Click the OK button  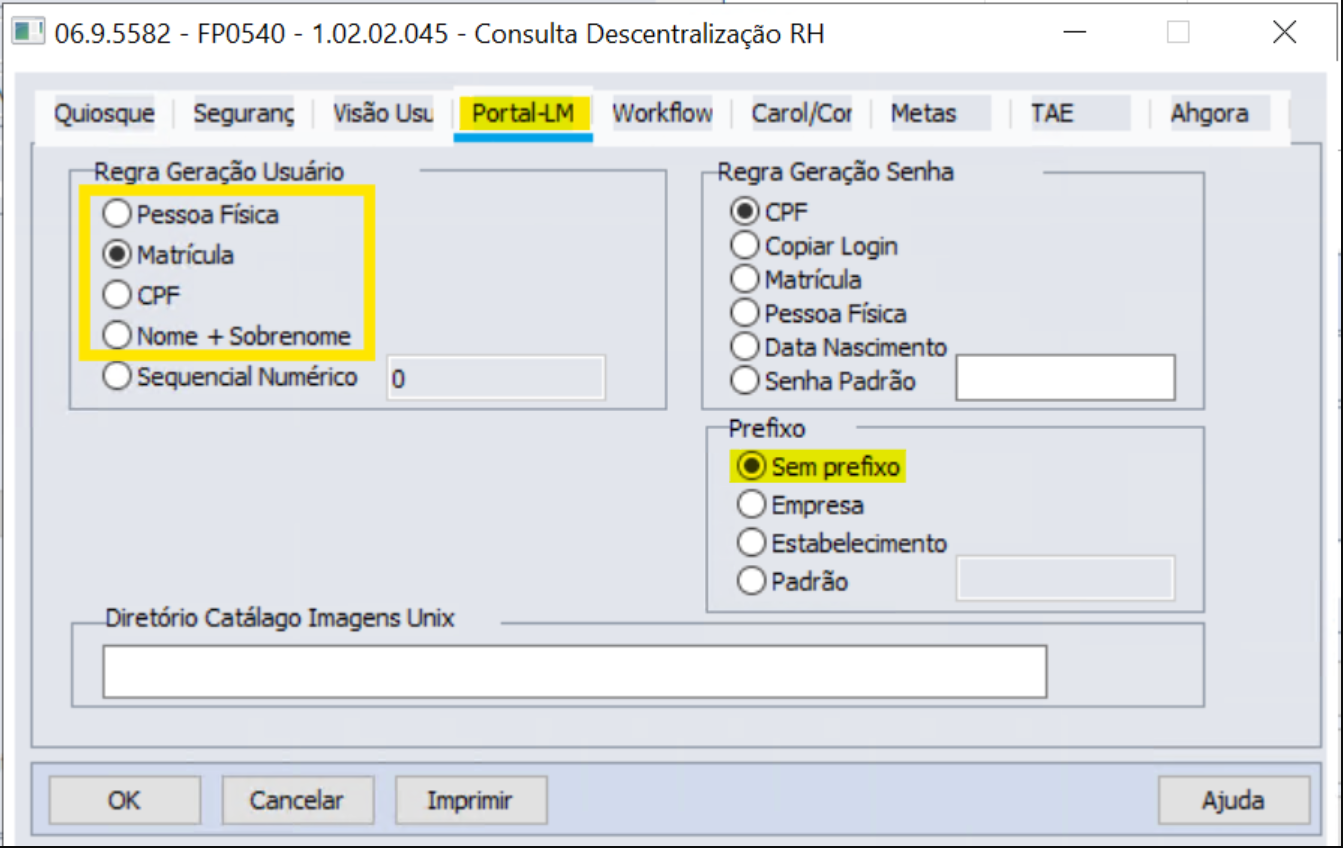click(x=125, y=800)
